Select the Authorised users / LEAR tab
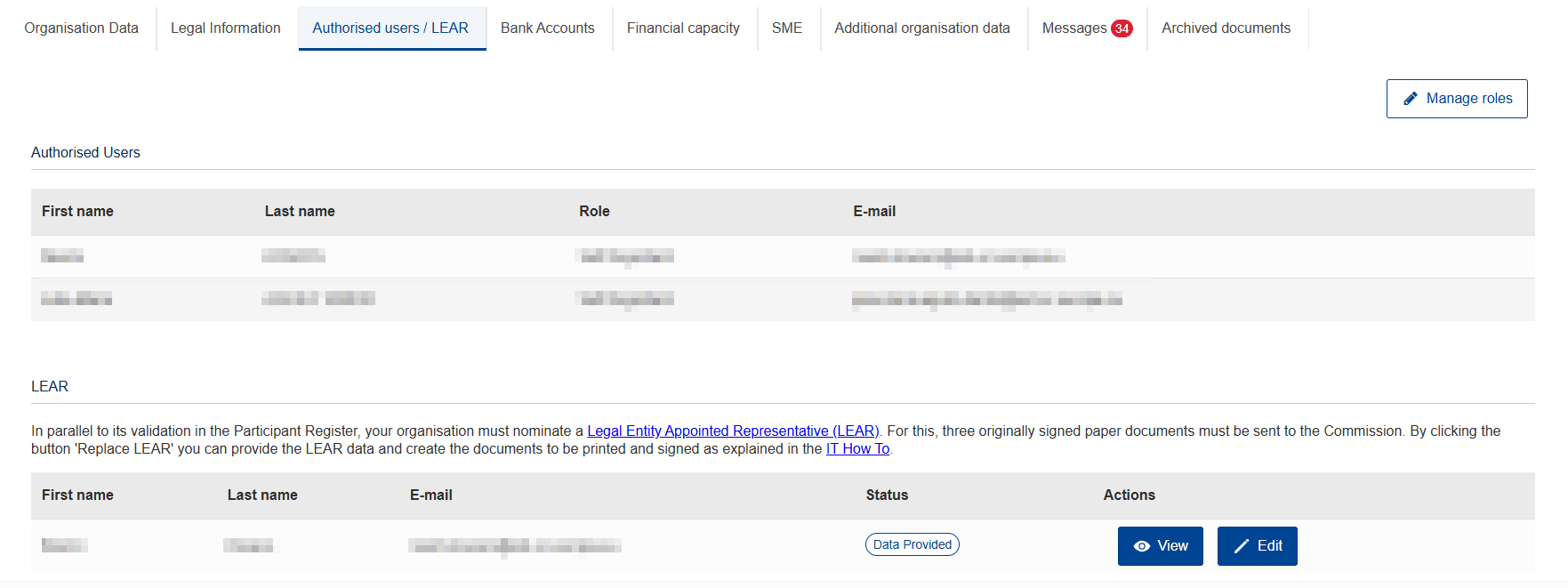 pyautogui.click(x=390, y=28)
